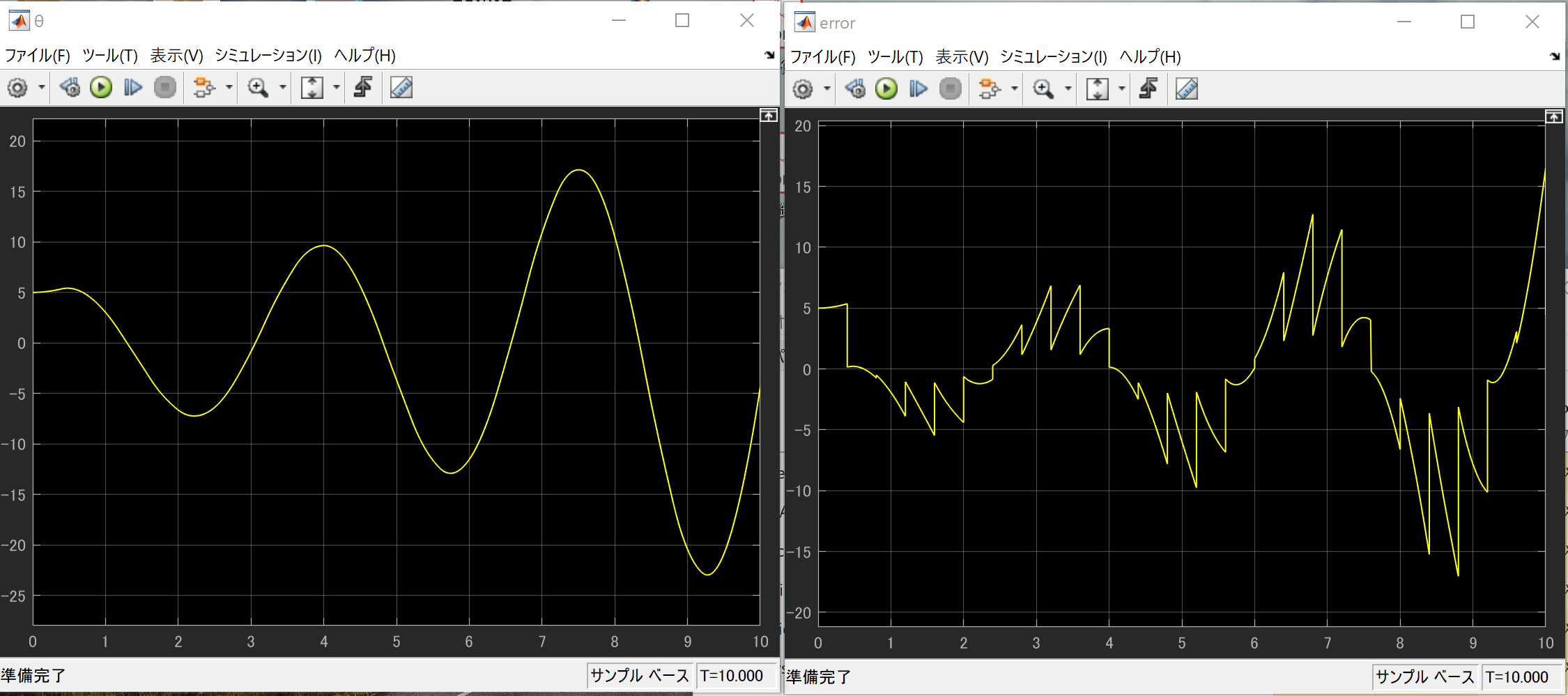Expand gear options arrow in error scope
1568x696 pixels.
tap(827, 89)
